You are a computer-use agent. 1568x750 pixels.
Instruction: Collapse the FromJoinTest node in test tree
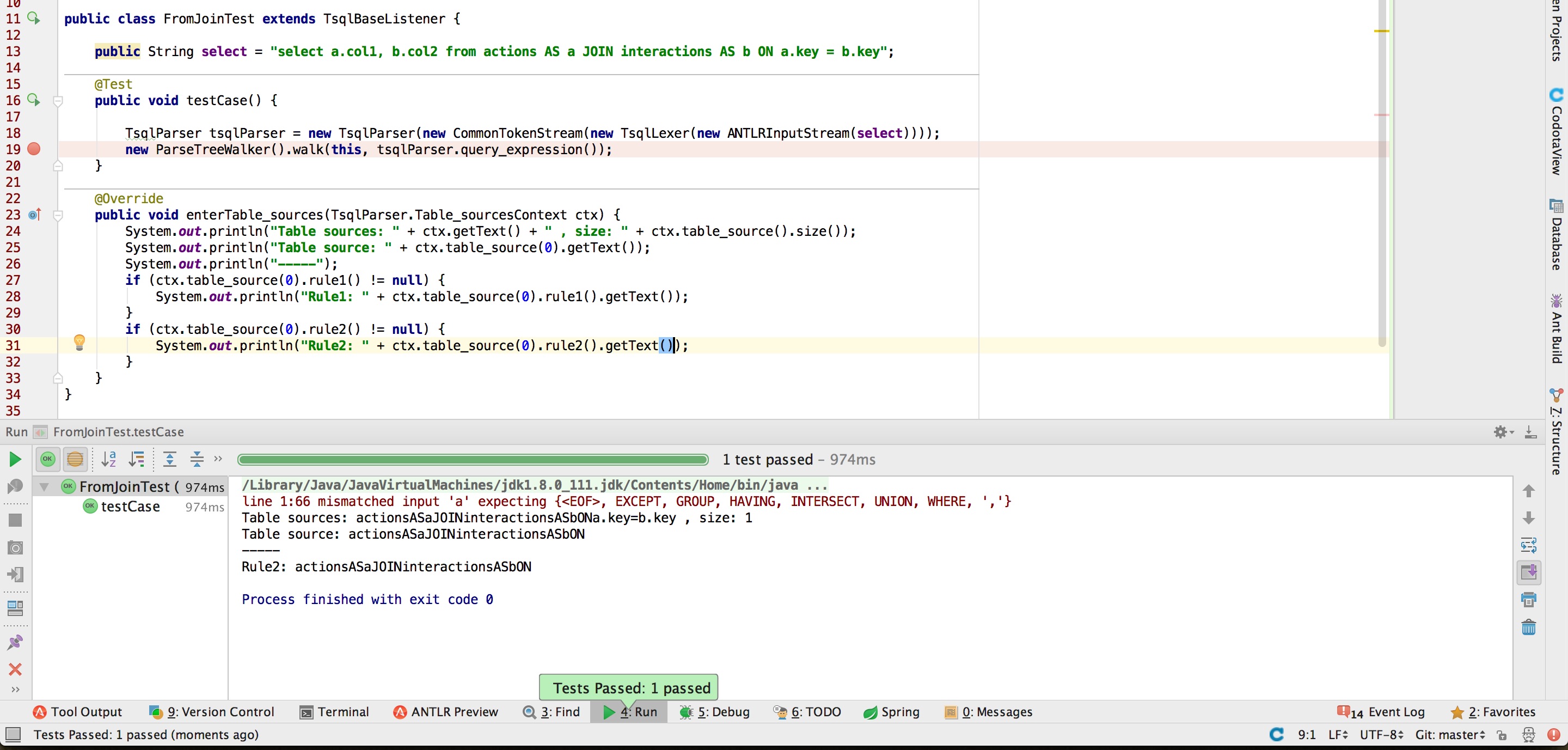pos(43,486)
